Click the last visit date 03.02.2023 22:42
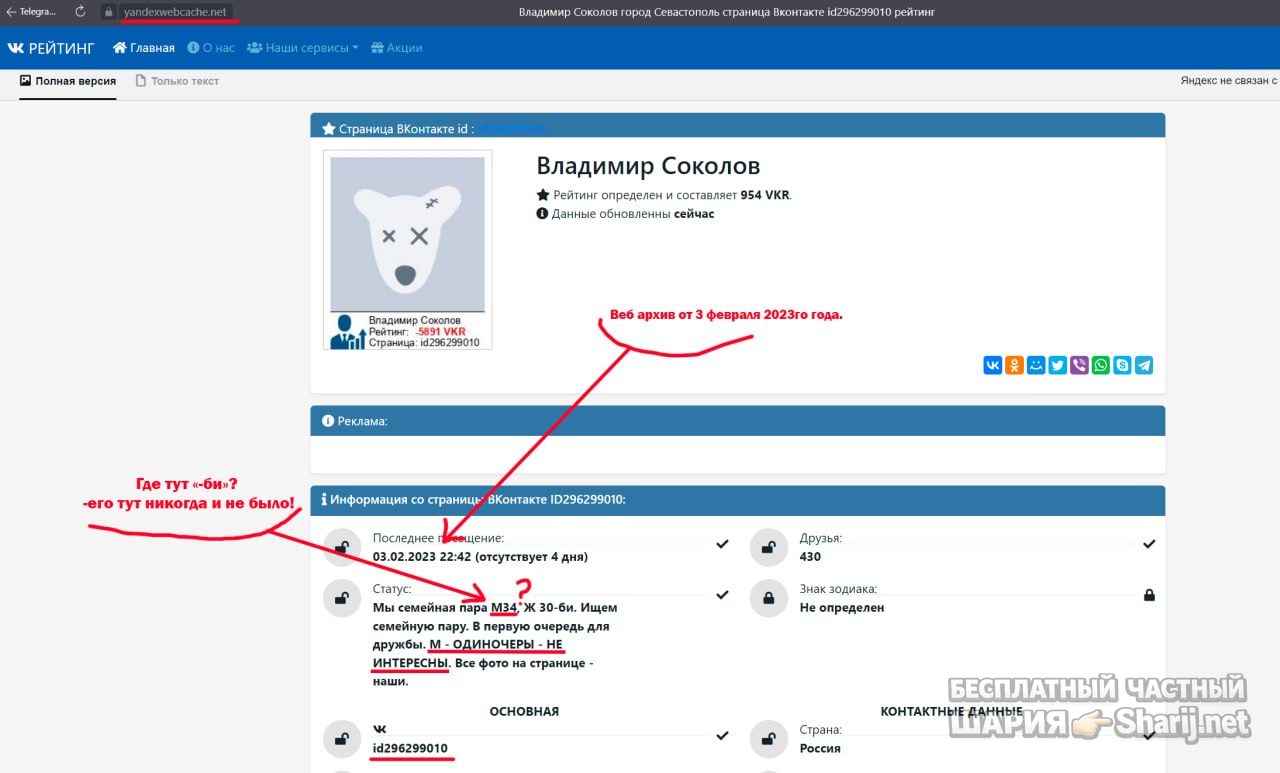Image resolution: width=1280 pixels, height=773 pixels. (424, 557)
